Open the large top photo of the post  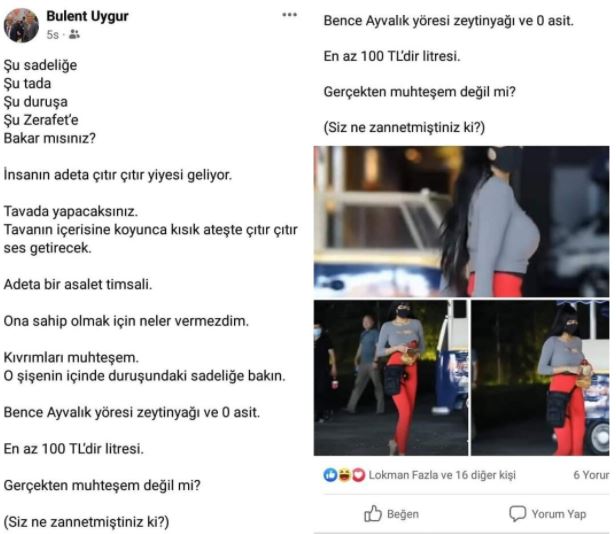461,221
